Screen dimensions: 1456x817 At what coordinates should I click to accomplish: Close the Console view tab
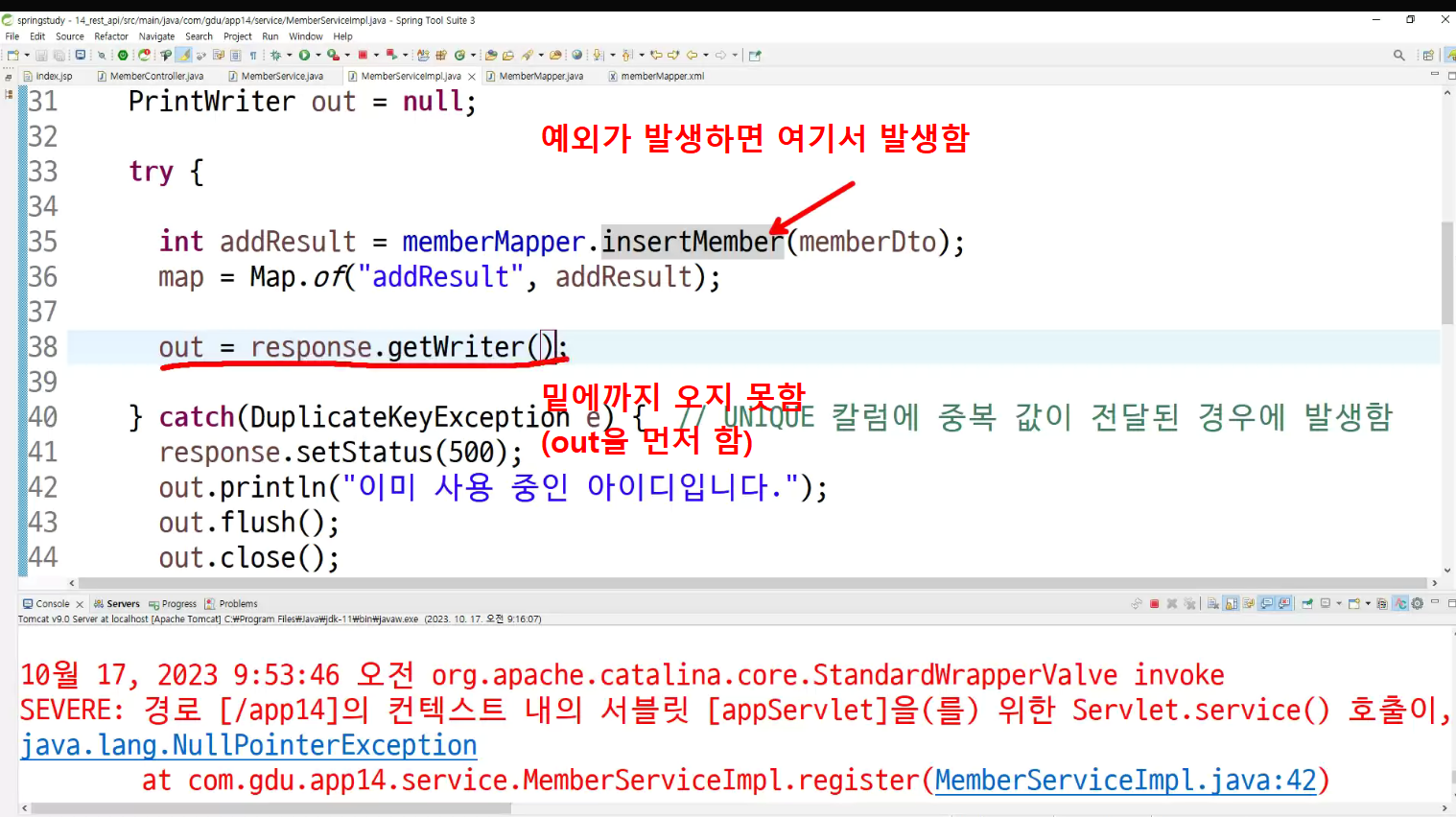(x=80, y=604)
